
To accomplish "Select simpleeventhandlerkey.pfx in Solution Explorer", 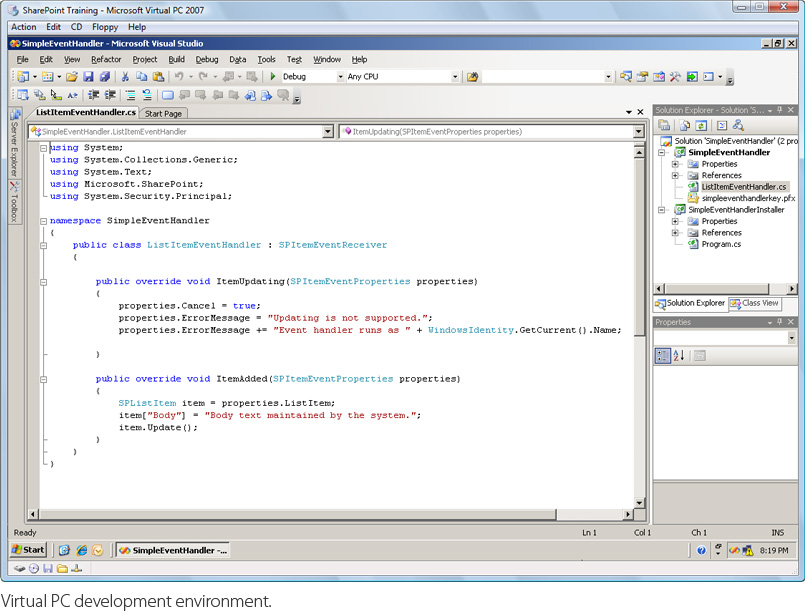I will tap(748, 198).
